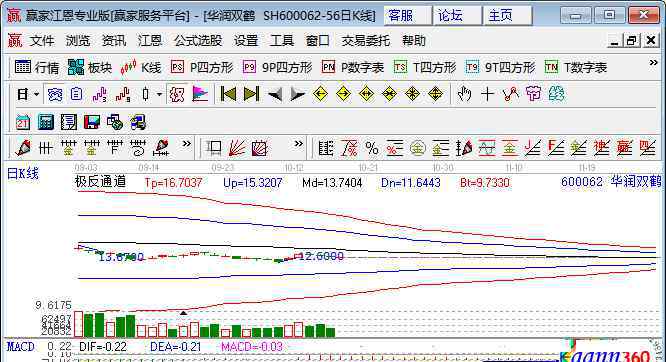
Task: Open the 日 period dropdown arrow
Action: tap(36, 94)
